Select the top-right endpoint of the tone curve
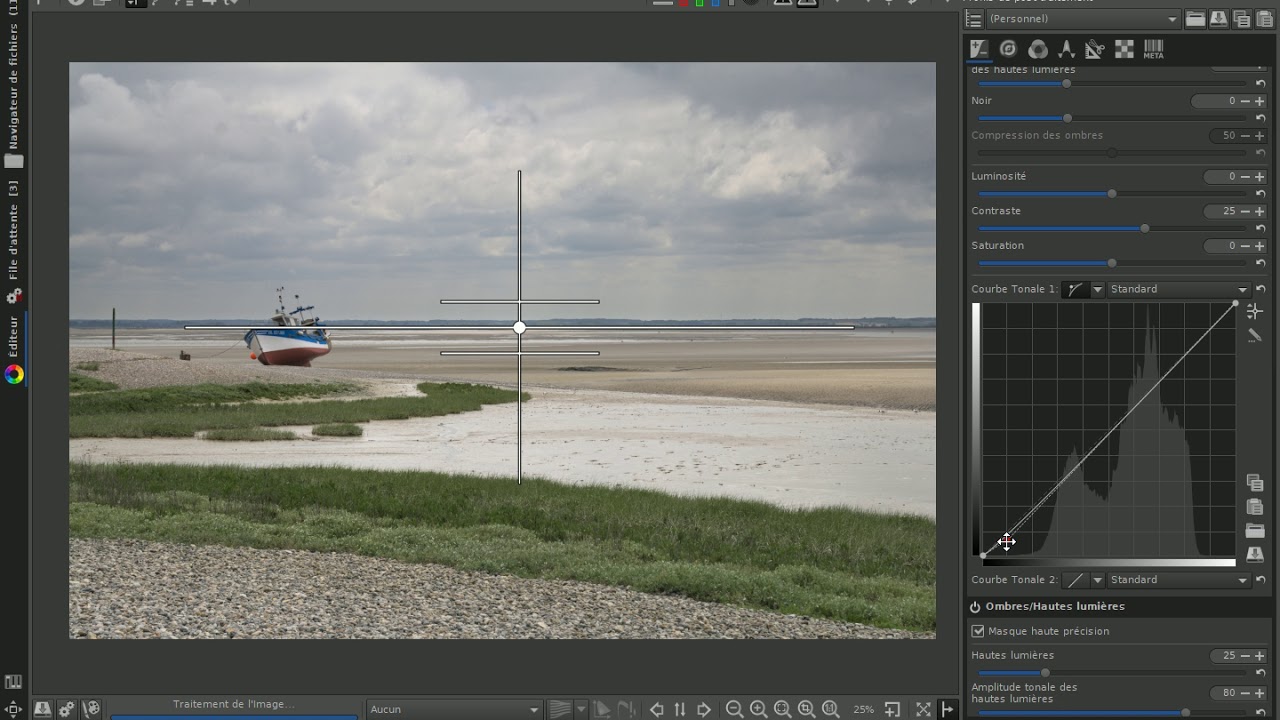Viewport: 1280px width, 720px height. [x=1236, y=303]
